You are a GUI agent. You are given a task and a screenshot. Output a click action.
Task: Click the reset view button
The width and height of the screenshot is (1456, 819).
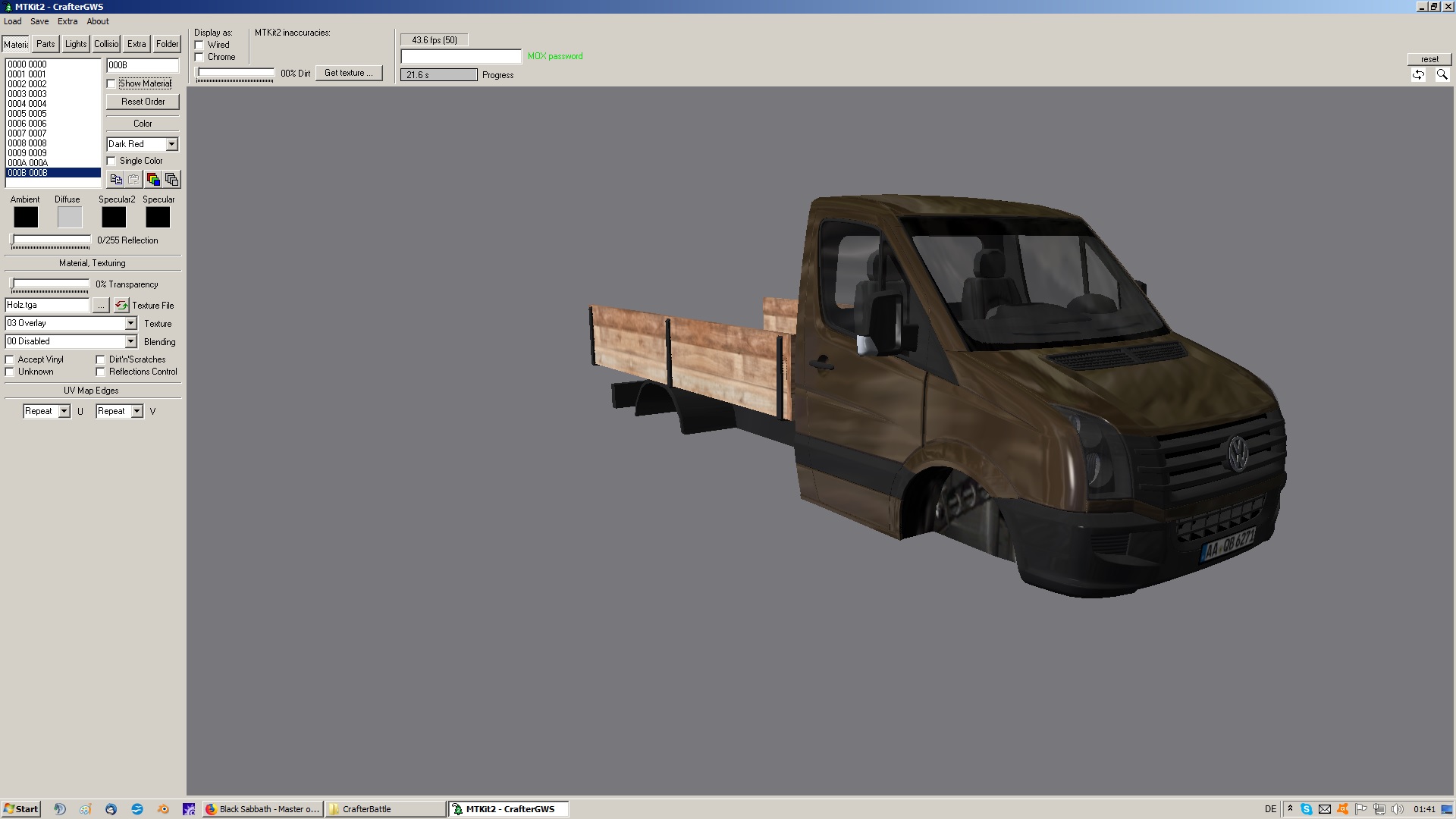pyautogui.click(x=1429, y=59)
